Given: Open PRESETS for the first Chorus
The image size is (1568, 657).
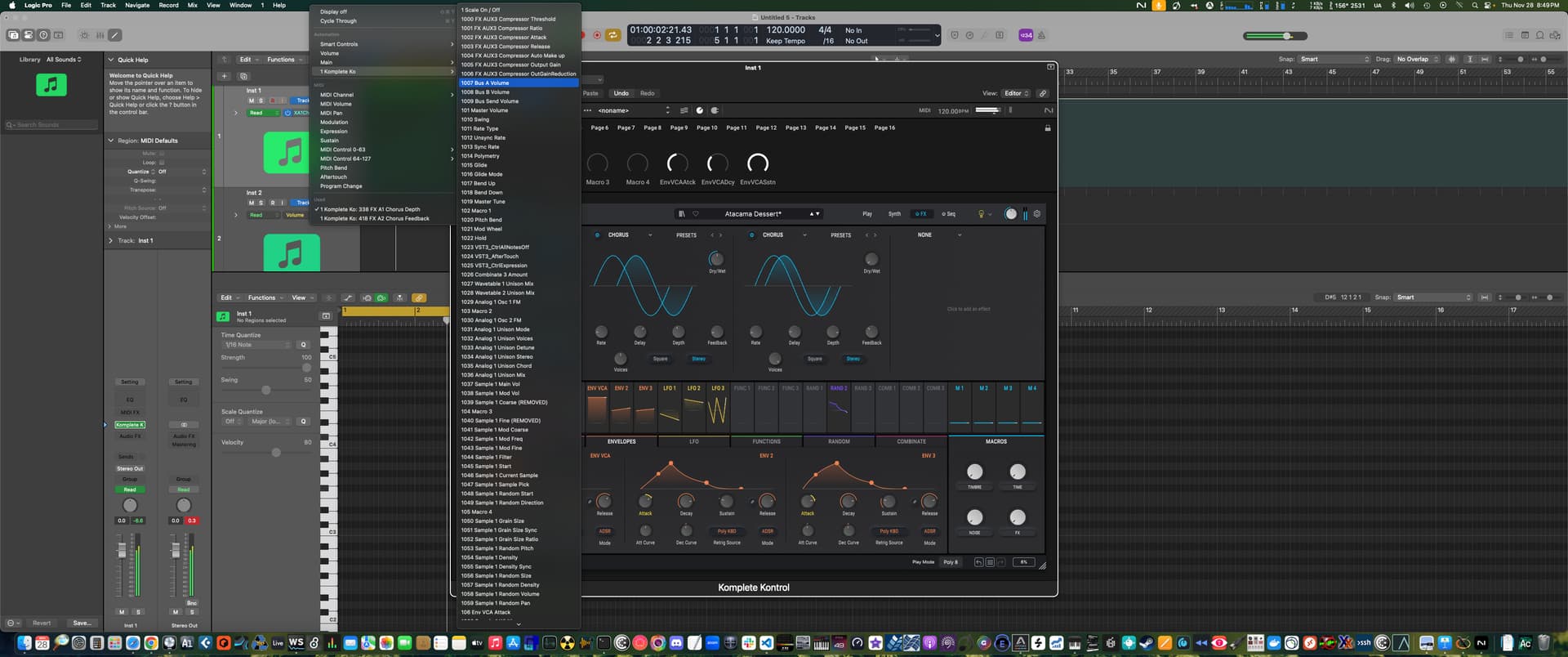Looking at the screenshot, I should point(686,235).
